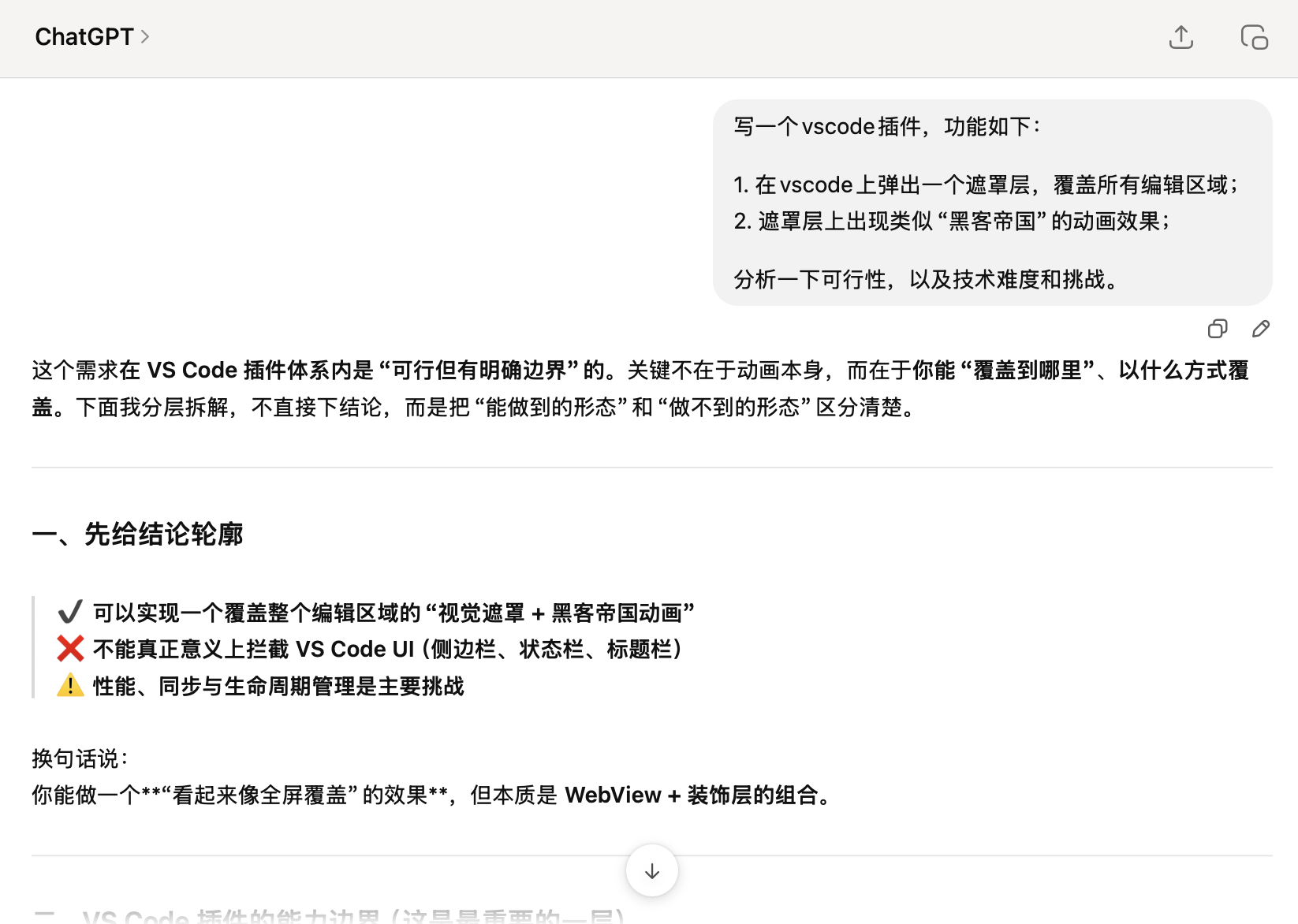Edit the user message with pencil icon
The image size is (1298, 924).
[1260, 329]
